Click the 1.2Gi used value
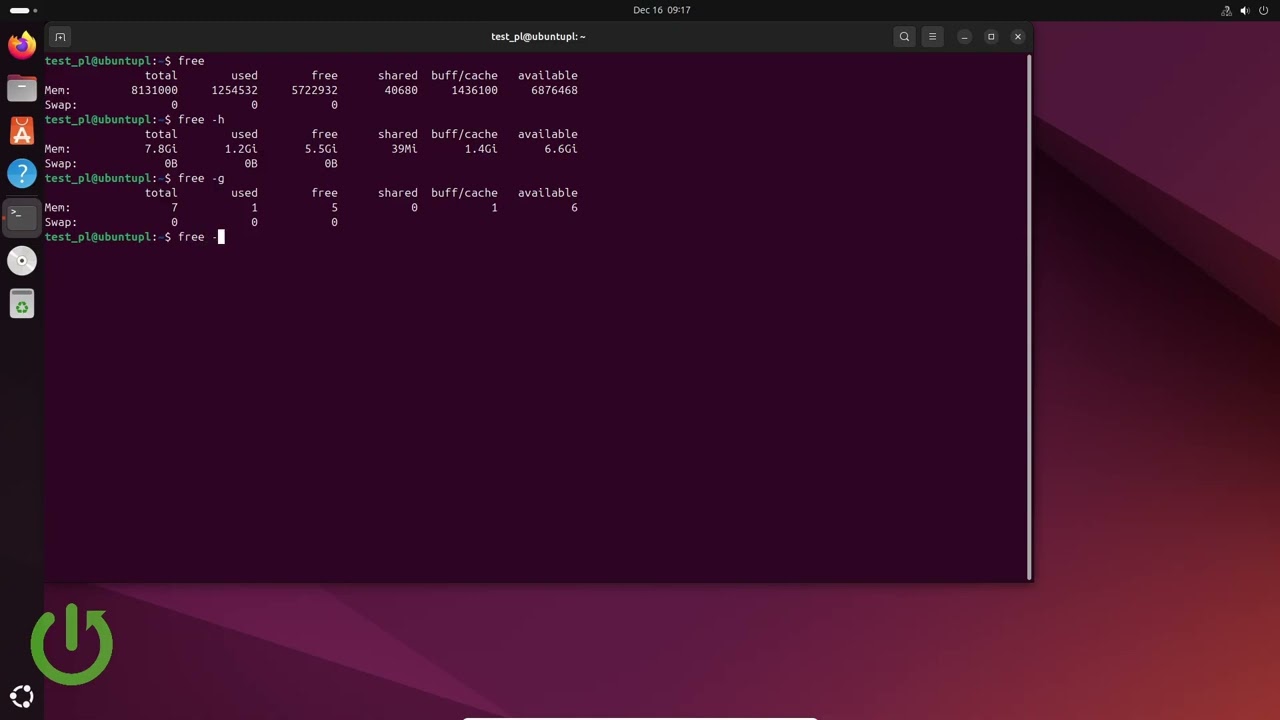1280x720 pixels. [x=241, y=149]
